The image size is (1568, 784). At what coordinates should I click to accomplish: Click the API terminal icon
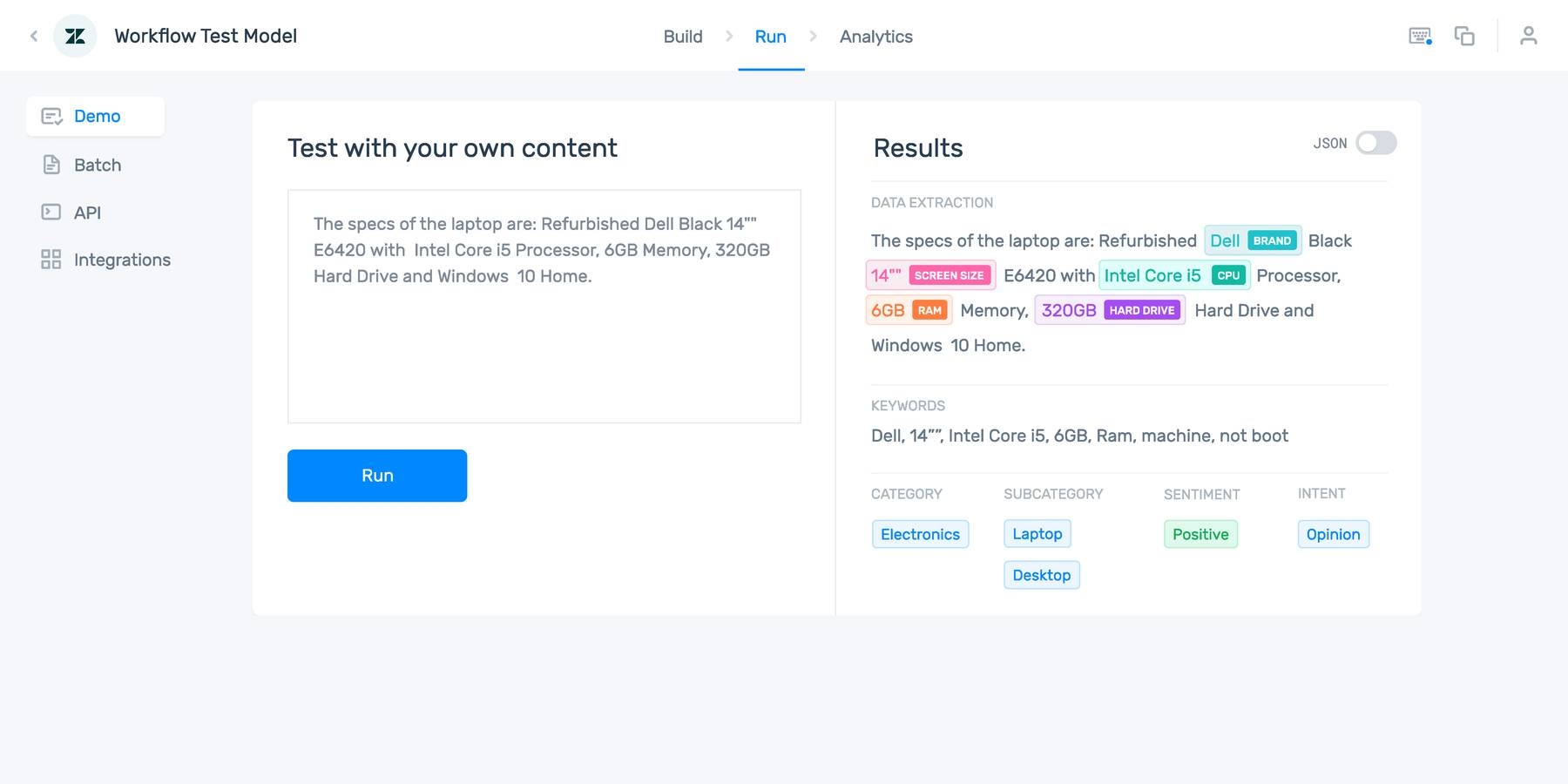click(51, 212)
